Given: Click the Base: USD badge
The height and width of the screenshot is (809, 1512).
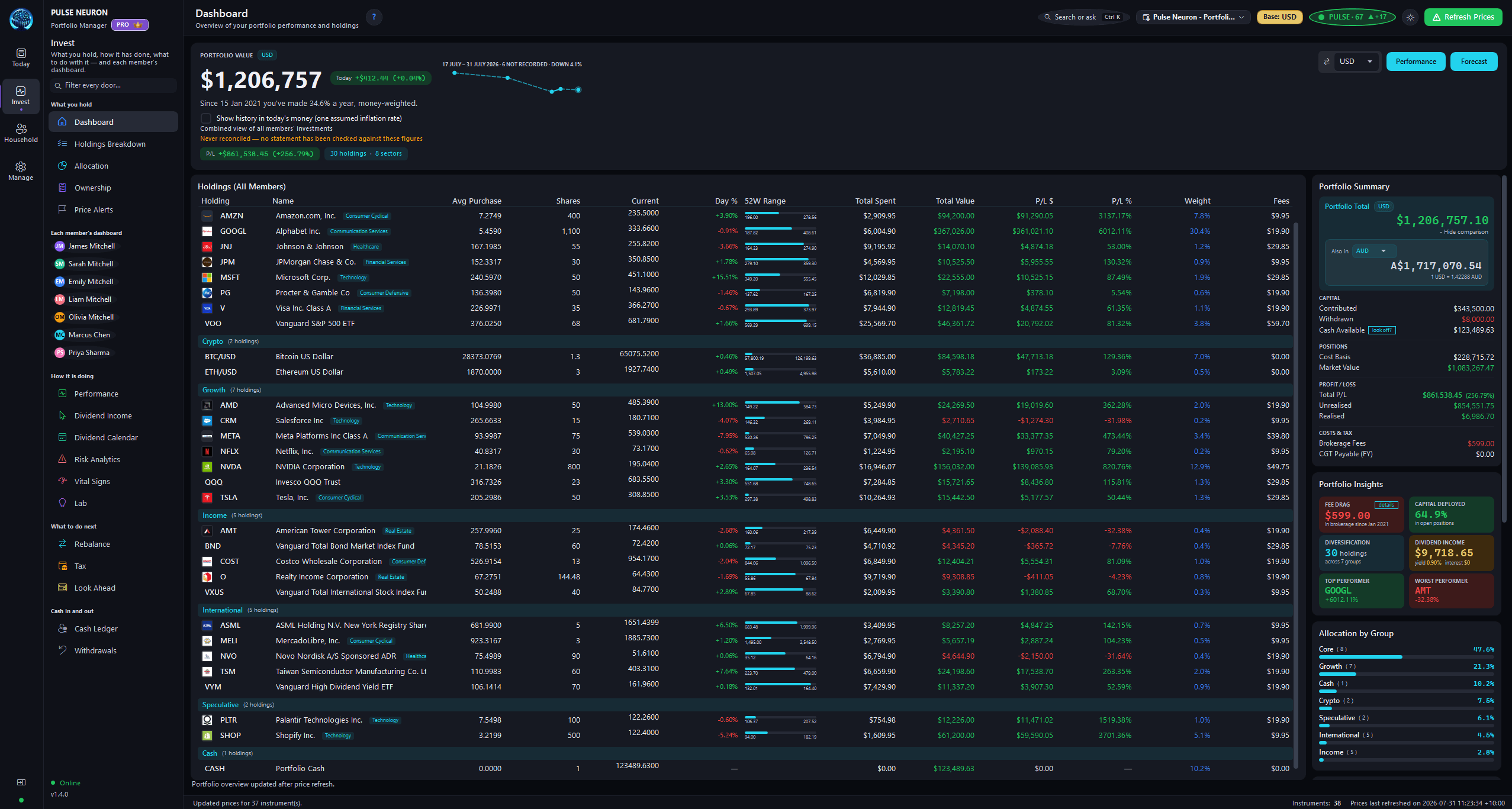Looking at the screenshot, I should (x=1279, y=17).
